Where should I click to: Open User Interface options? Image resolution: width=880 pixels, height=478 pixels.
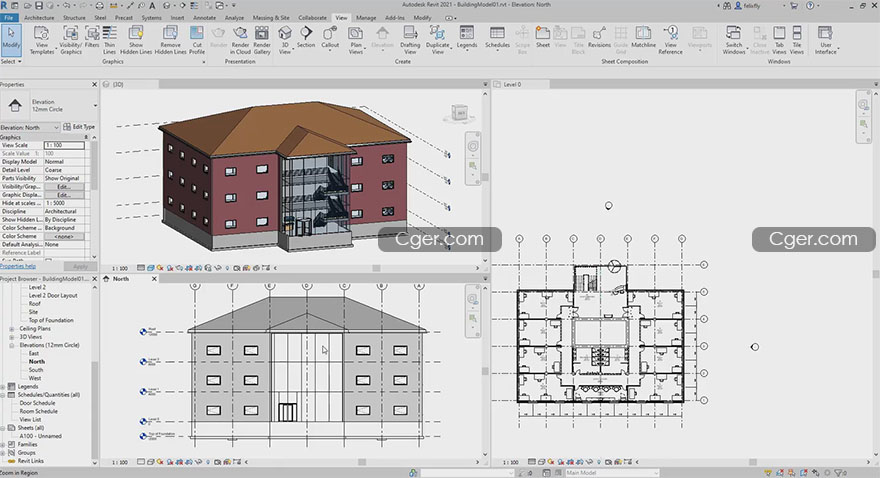pyautogui.click(x=826, y=40)
